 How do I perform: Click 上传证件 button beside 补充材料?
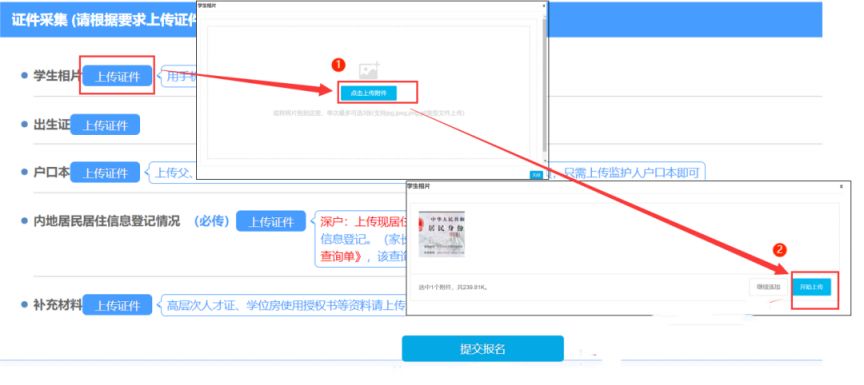pos(117,305)
